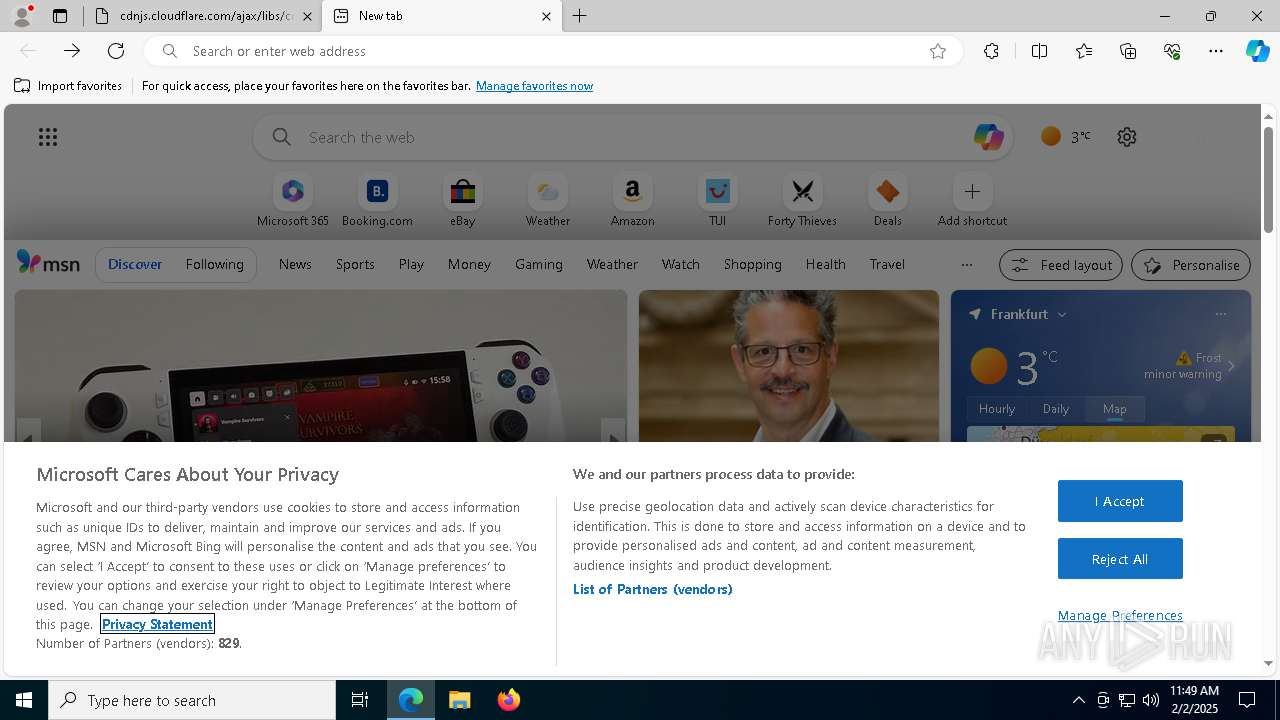
Task: Open the News category
Action: 295,264
